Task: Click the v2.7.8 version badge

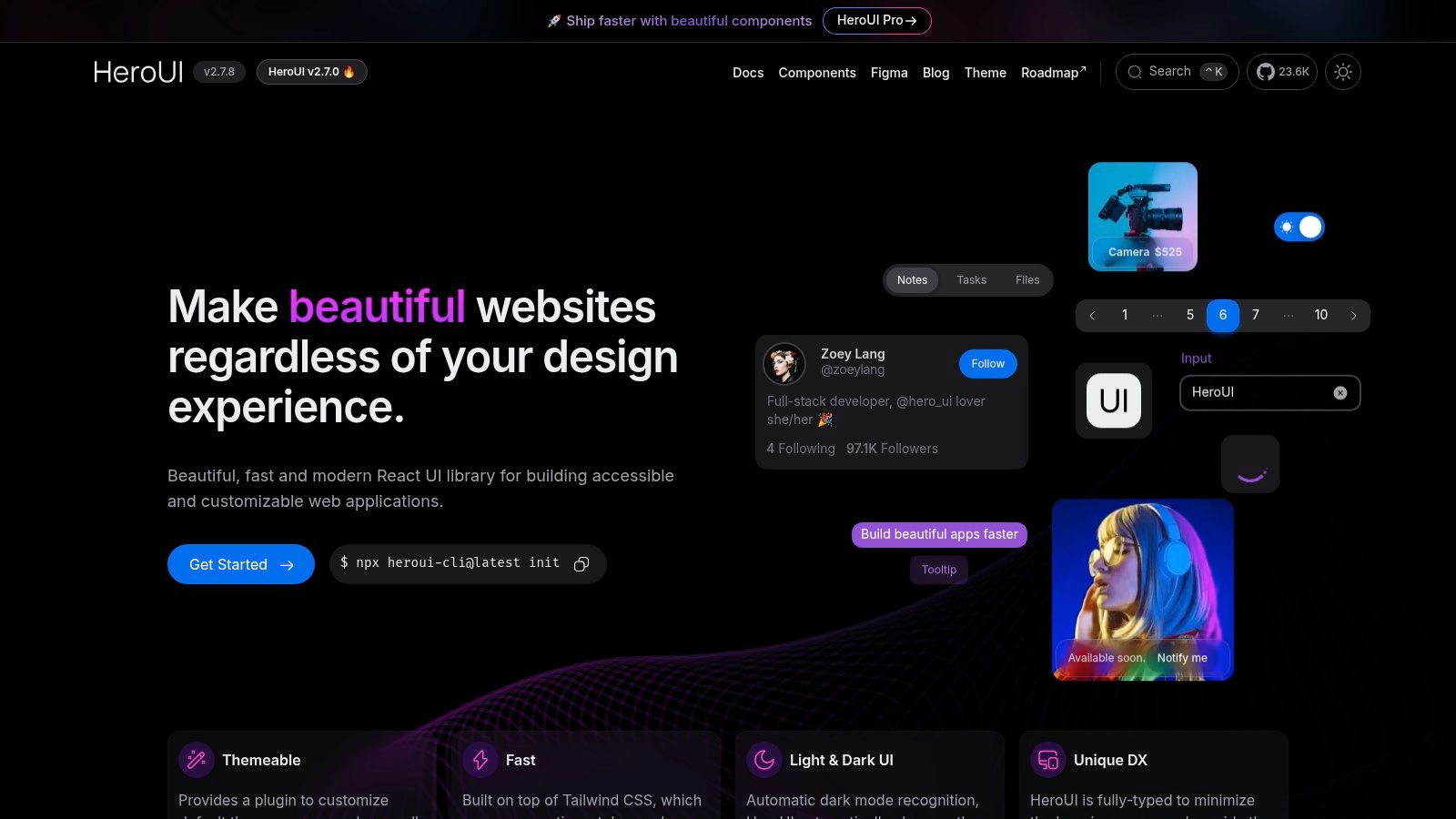Action: coord(219,72)
